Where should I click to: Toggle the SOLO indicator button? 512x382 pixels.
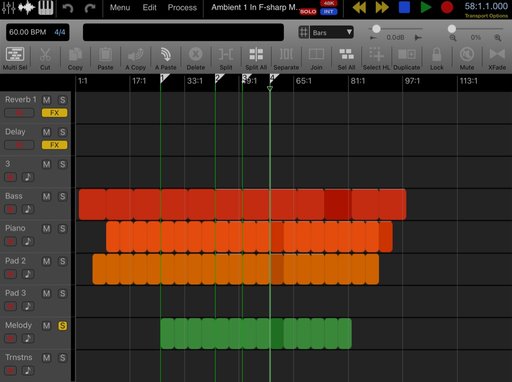point(308,12)
